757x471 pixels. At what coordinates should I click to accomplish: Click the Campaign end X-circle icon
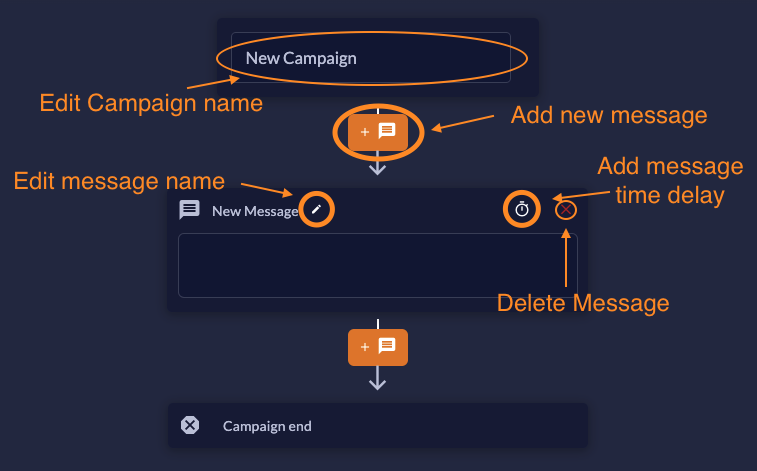(190, 425)
